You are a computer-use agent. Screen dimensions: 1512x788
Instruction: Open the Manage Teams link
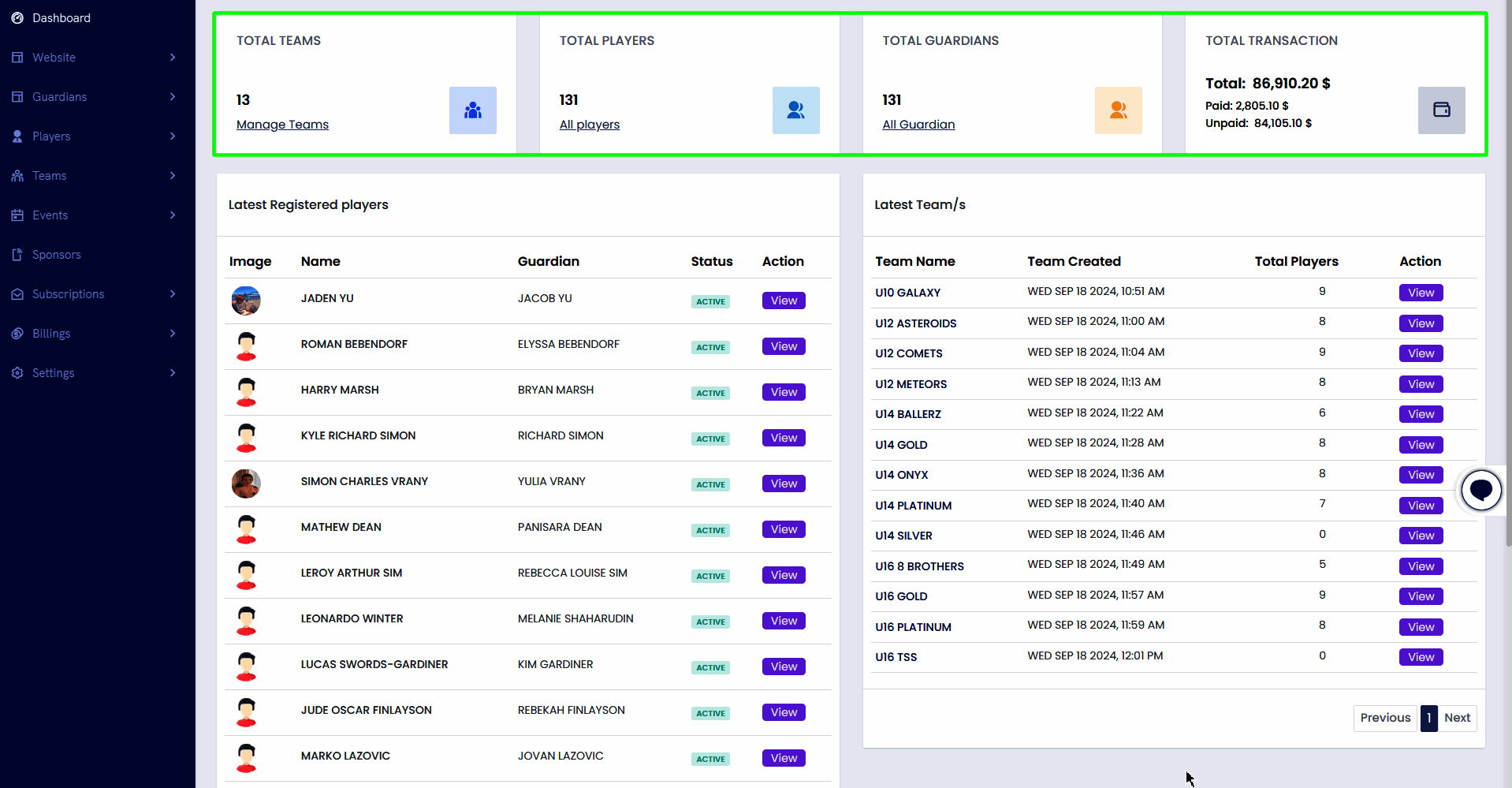282,125
